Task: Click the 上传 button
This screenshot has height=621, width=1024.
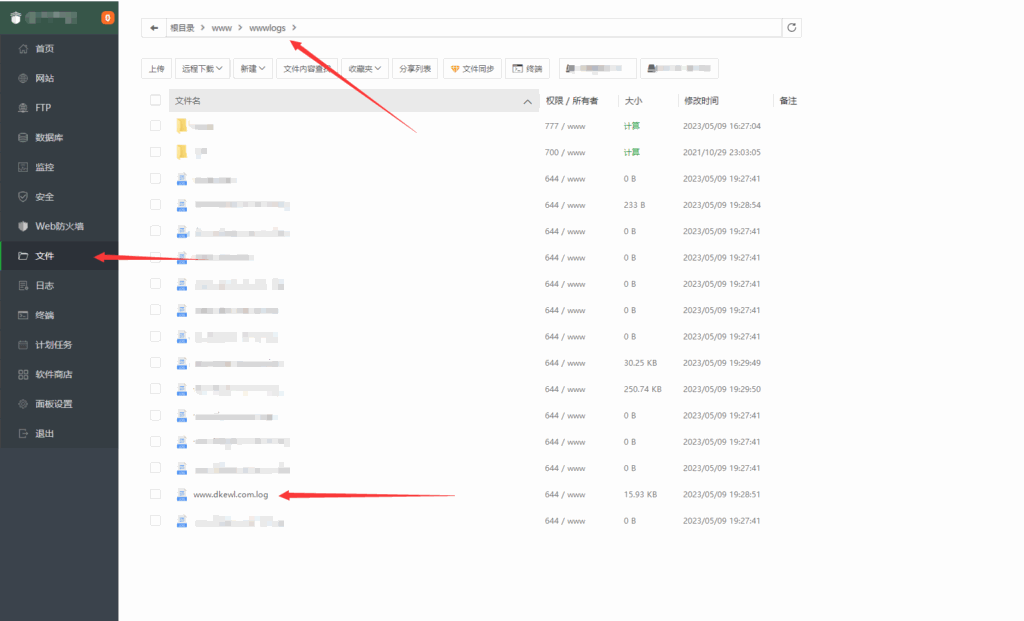Action: [x=156, y=69]
